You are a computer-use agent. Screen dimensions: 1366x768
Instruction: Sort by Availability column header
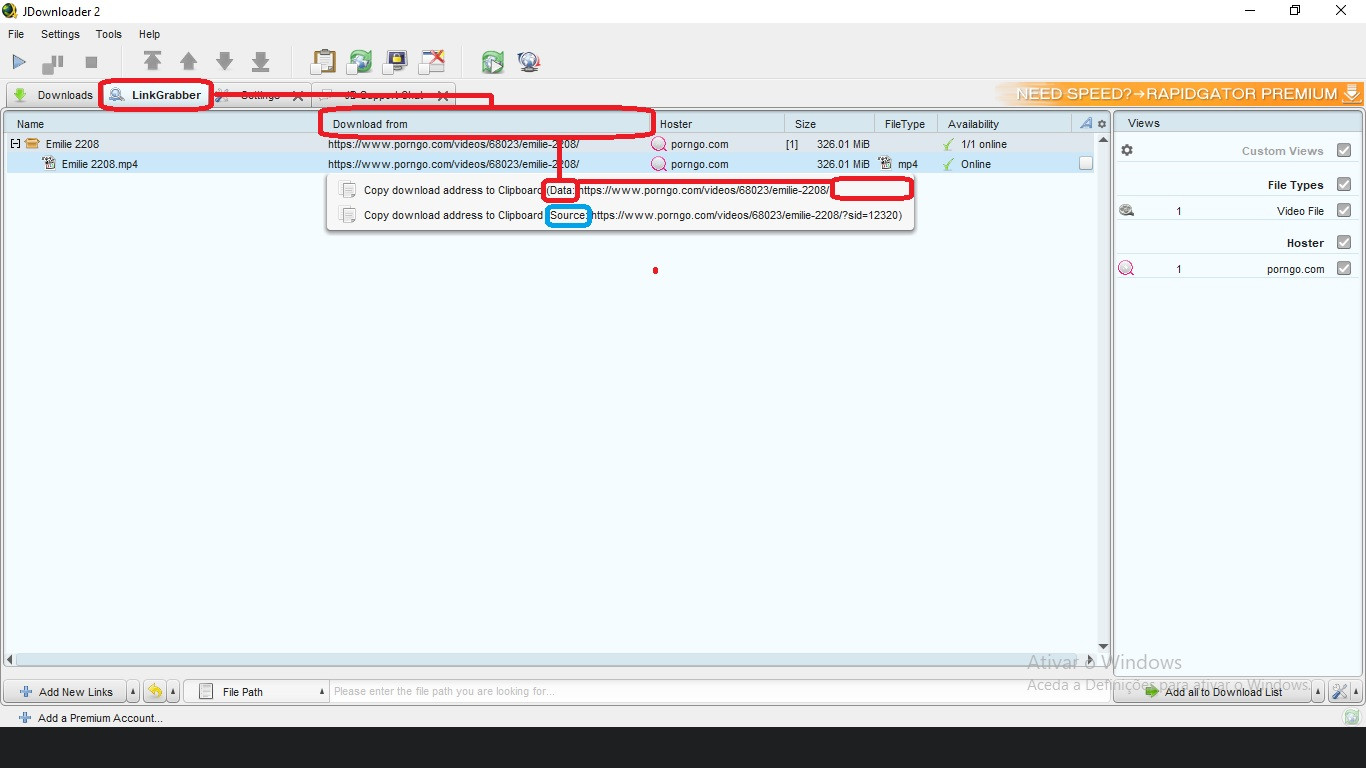tap(1005, 124)
